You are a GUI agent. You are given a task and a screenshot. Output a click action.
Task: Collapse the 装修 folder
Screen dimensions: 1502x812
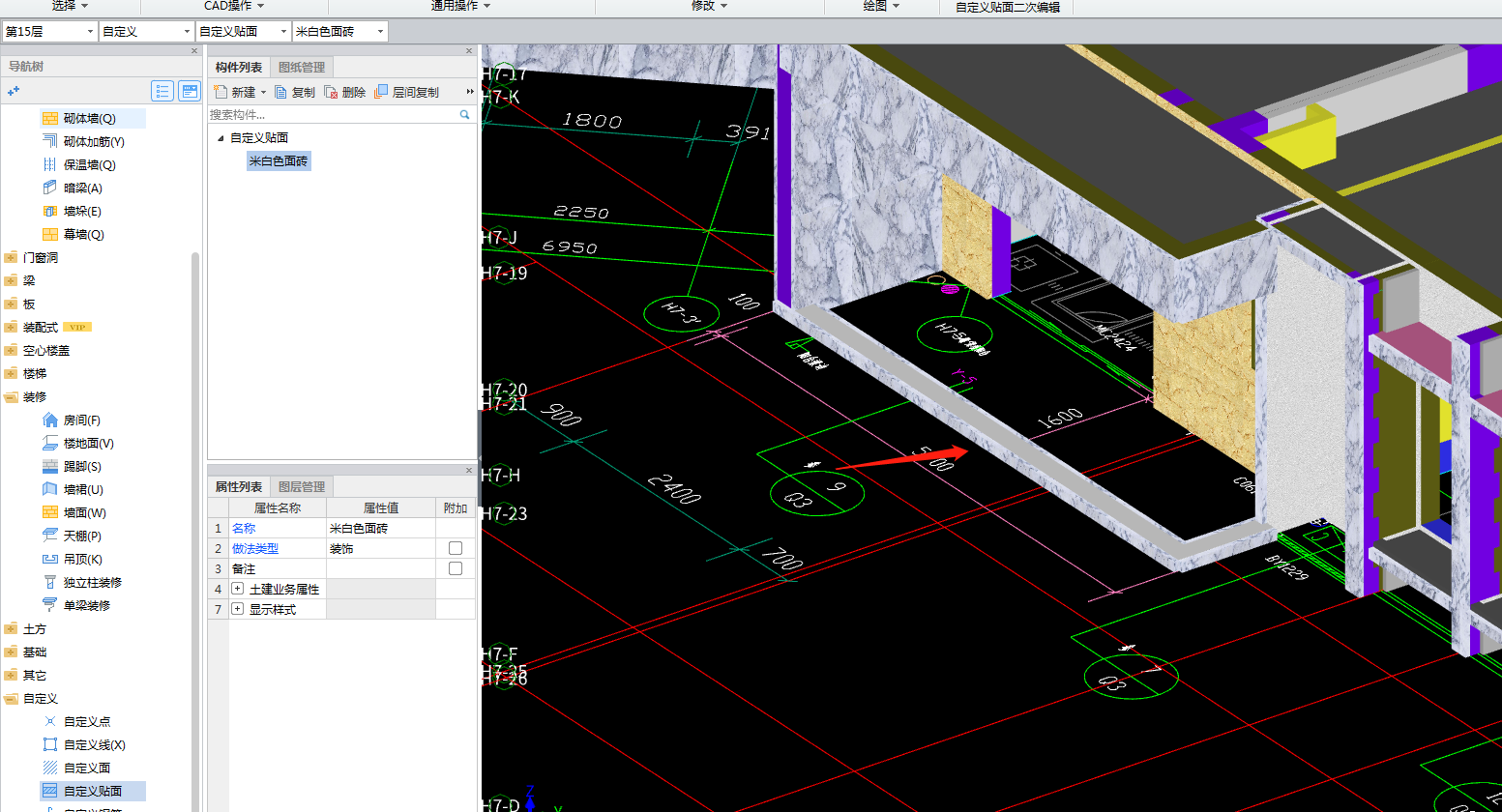[x=11, y=396]
